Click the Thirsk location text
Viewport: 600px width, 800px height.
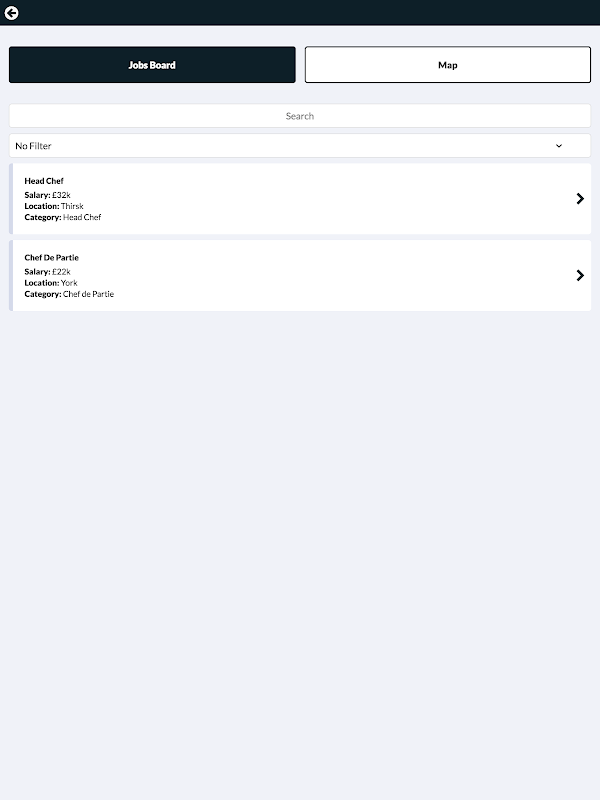coord(72,206)
